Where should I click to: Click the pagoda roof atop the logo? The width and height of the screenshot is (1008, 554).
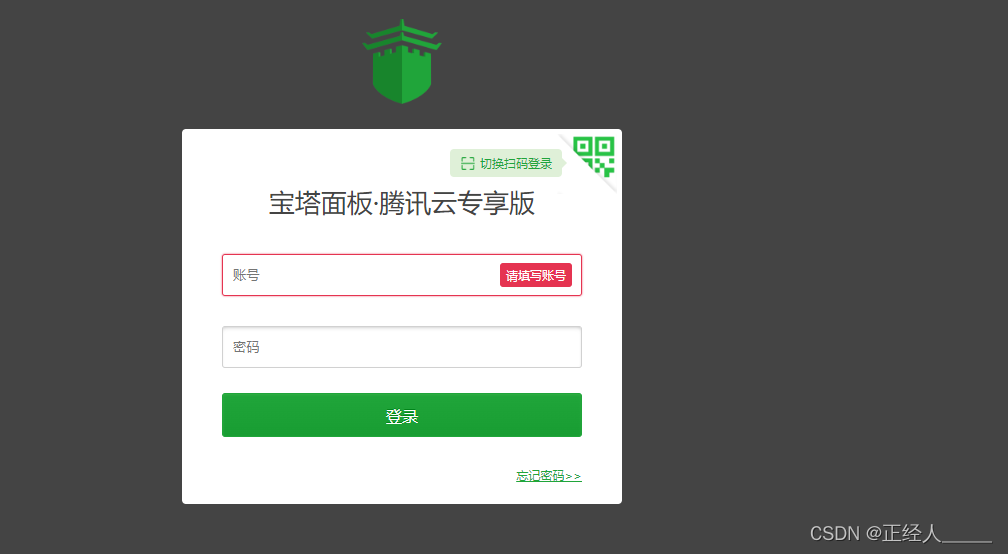pyautogui.click(x=402, y=35)
